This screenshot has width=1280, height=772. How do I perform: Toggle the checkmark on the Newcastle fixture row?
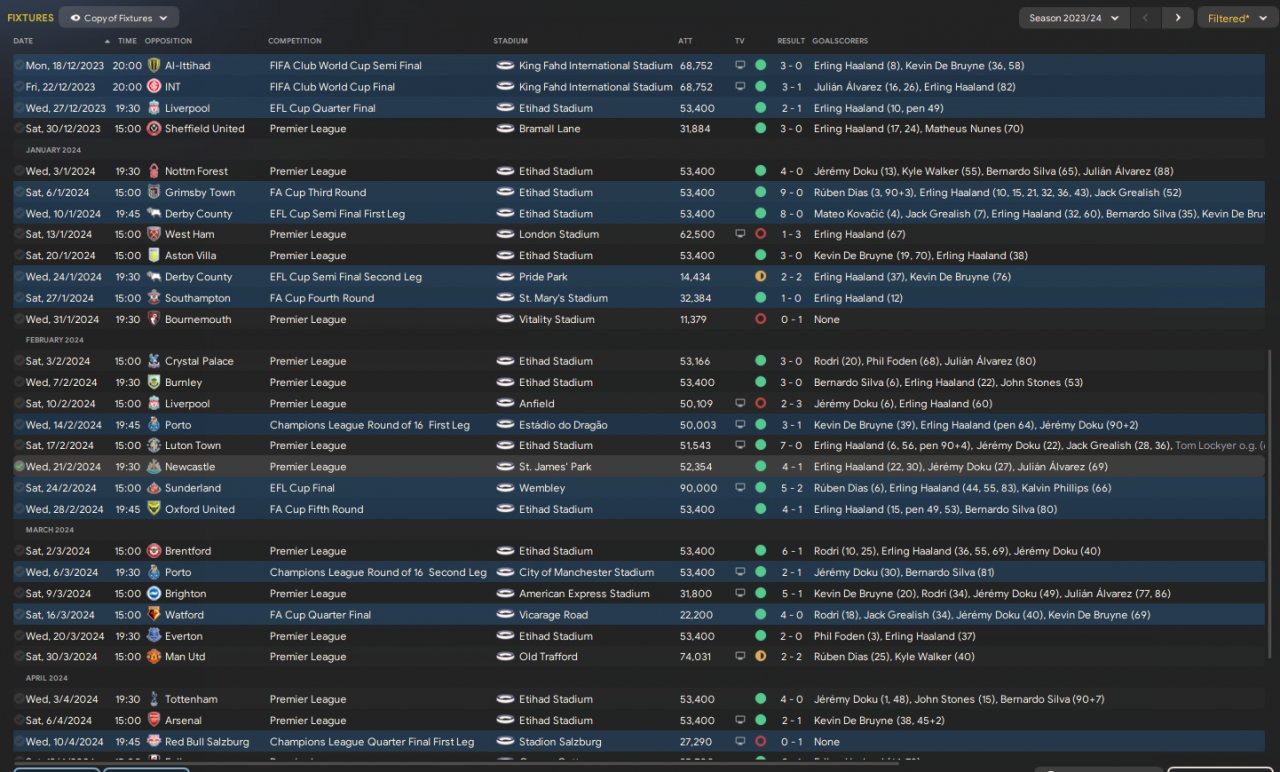pyautogui.click(x=19, y=467)
